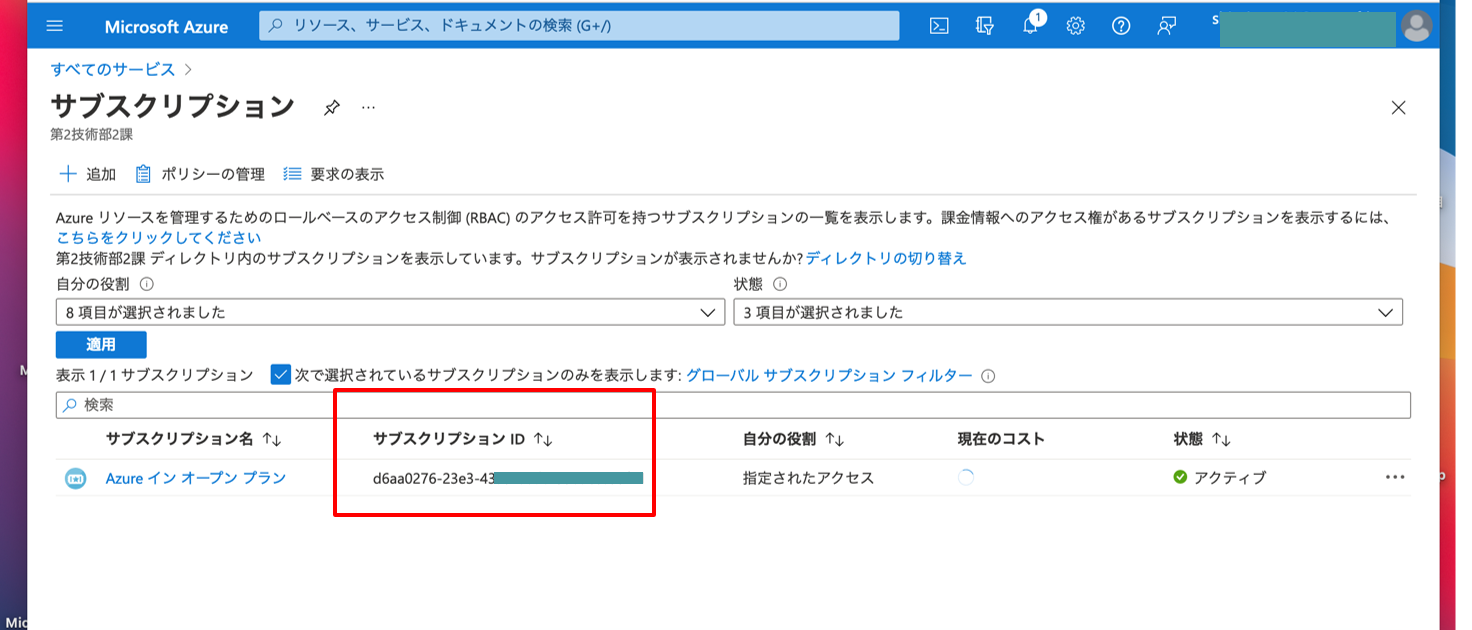This screenshot has height=630, width=1472.
Task: Click the 指定されたアクセス role cell
Action: click(808, 478)
